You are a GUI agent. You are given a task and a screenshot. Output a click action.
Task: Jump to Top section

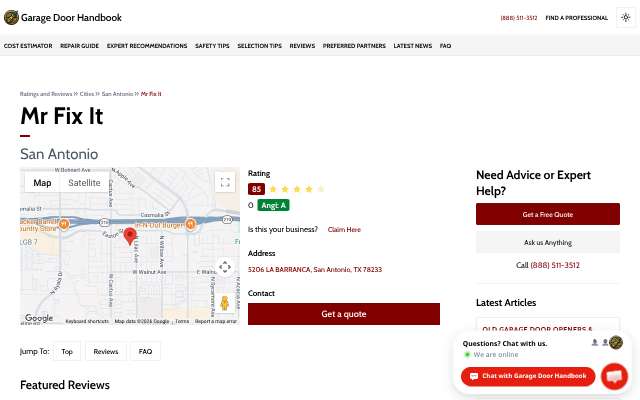pos(67,351)
